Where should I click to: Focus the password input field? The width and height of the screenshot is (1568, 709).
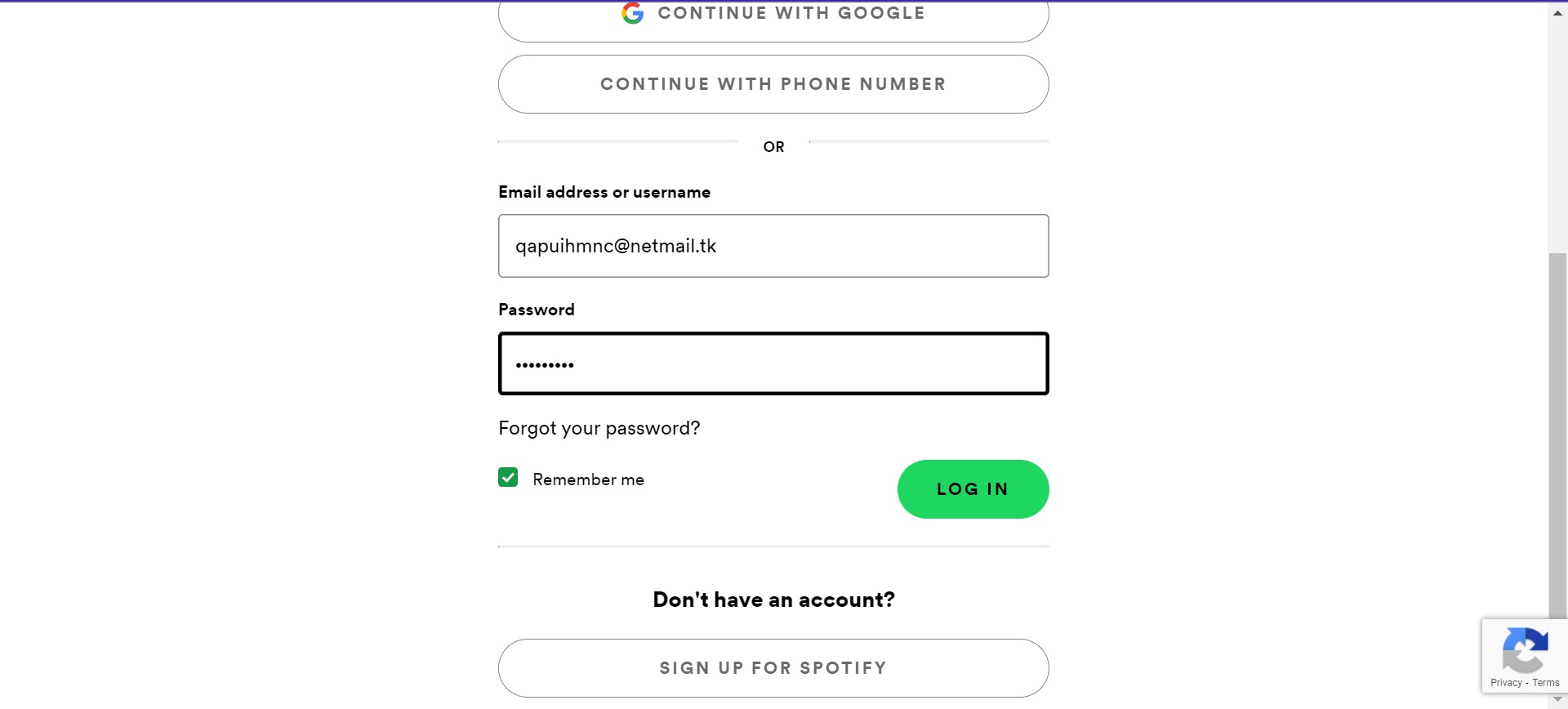pyautogui.click(x=773, y=363)
